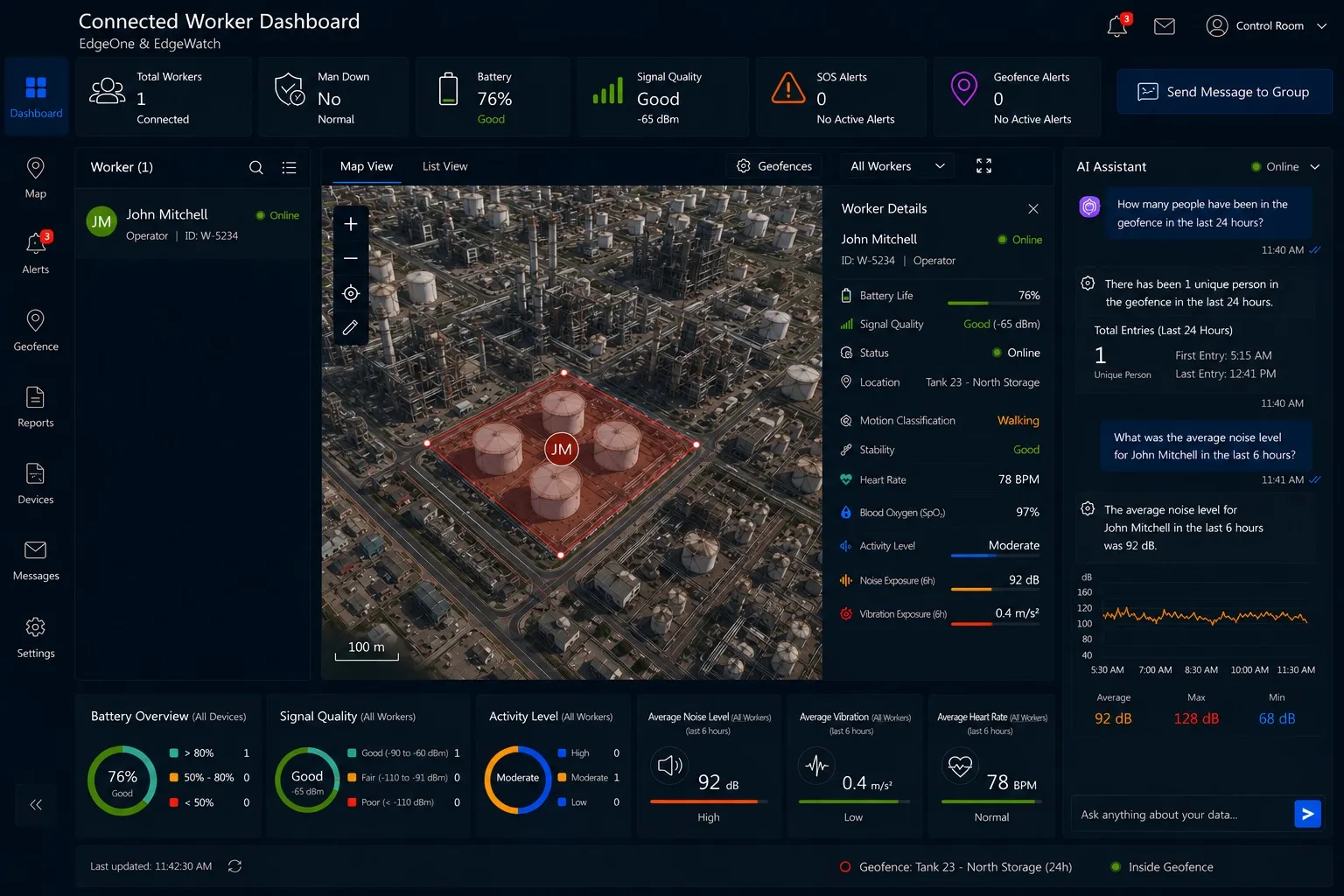Click the Heart Rate 78 BPM value
Viewport: 1344px width, 896px height.
(x=1018, y=479)
